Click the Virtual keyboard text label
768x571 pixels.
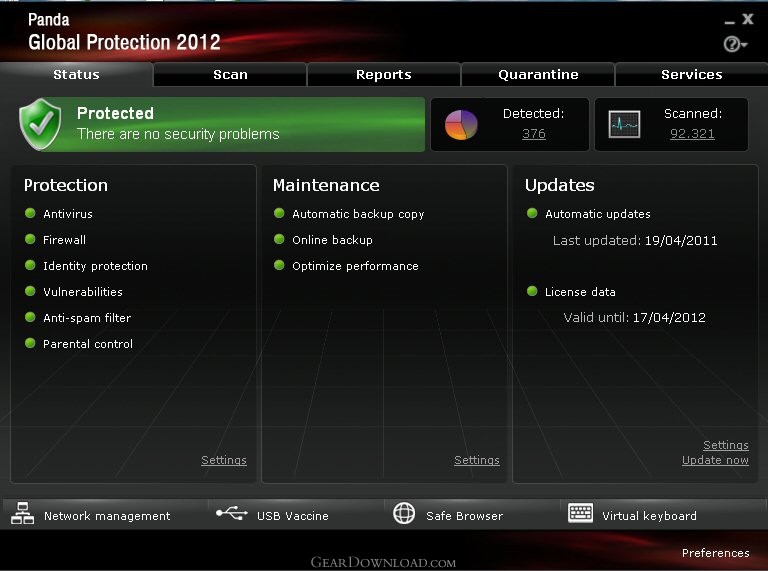pyautogui.click(x=649, y=516)
